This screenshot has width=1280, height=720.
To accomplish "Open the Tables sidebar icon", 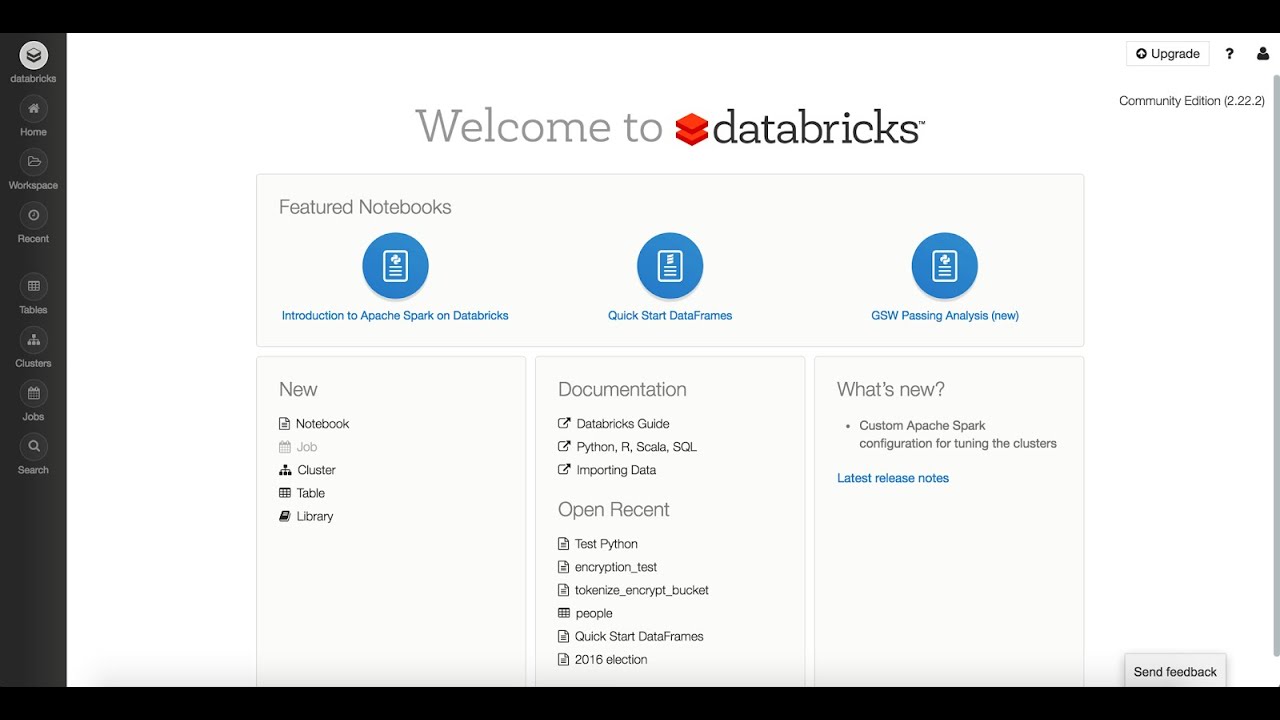I will coord(33,286).
